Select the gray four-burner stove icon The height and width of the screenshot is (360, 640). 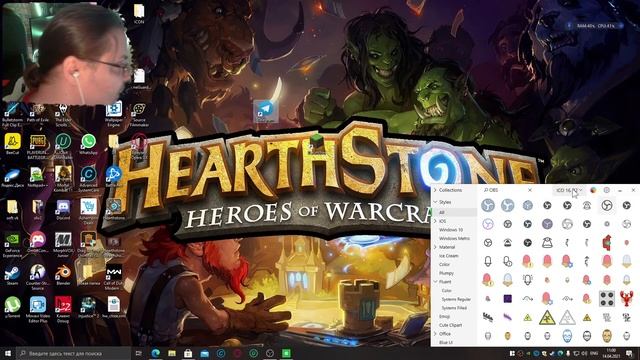tap(607, 298)
